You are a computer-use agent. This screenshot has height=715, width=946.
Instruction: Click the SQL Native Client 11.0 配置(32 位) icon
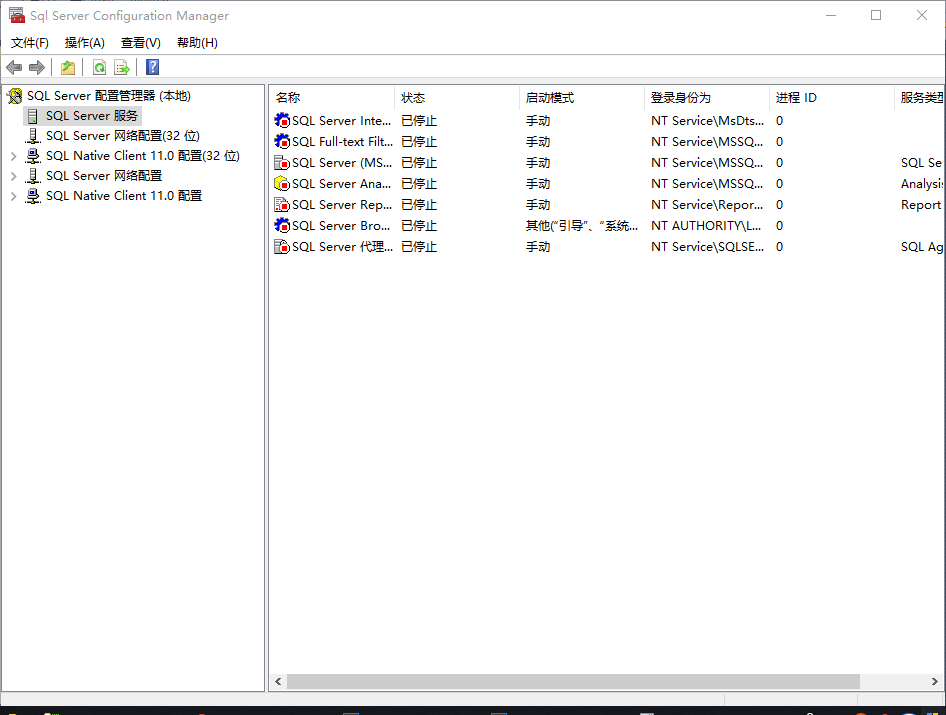click(33, 156)
